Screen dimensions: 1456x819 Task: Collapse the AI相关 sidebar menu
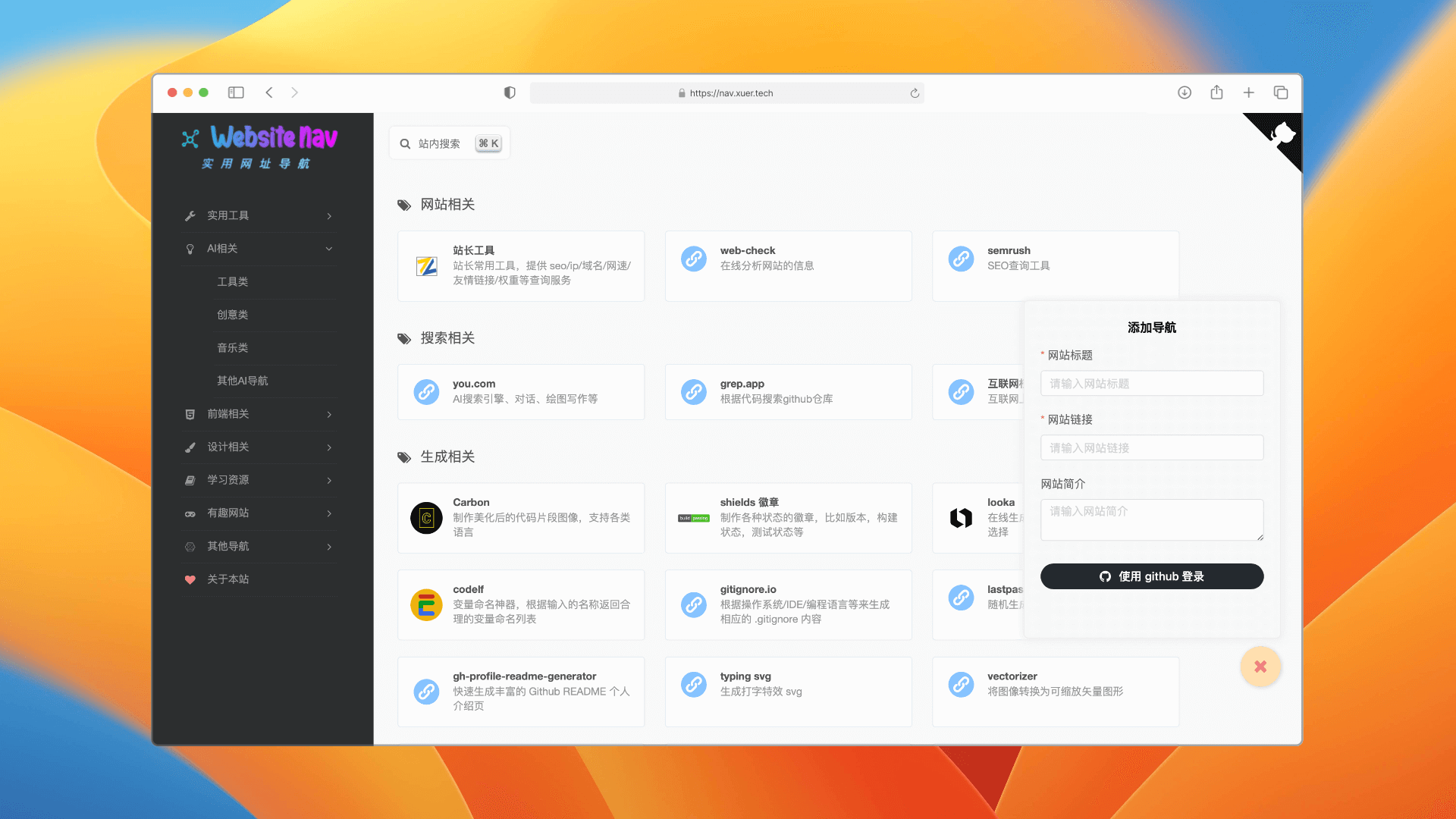pos(259,249)
